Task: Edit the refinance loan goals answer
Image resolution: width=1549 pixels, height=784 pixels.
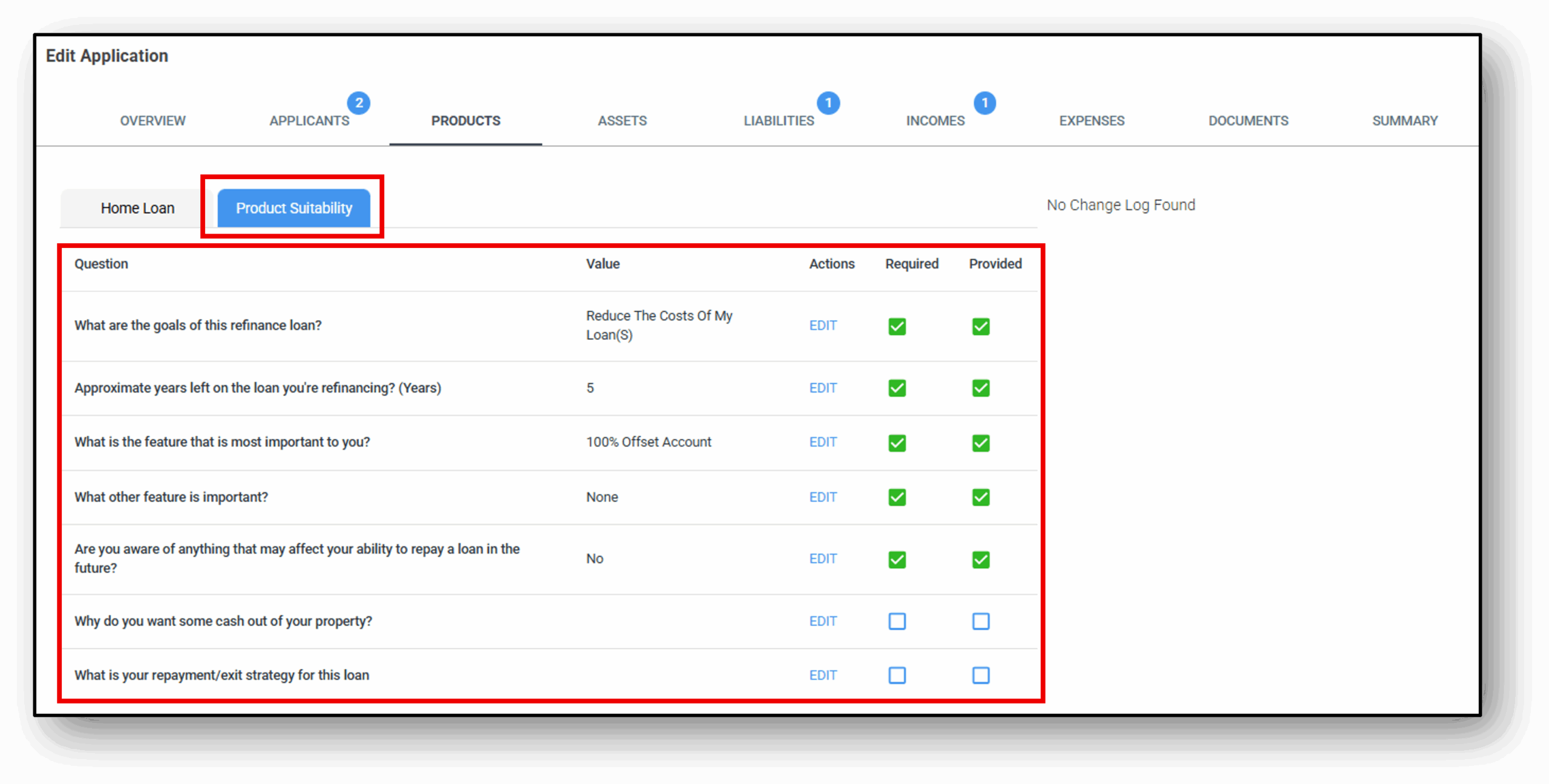Action: point(823,325)
